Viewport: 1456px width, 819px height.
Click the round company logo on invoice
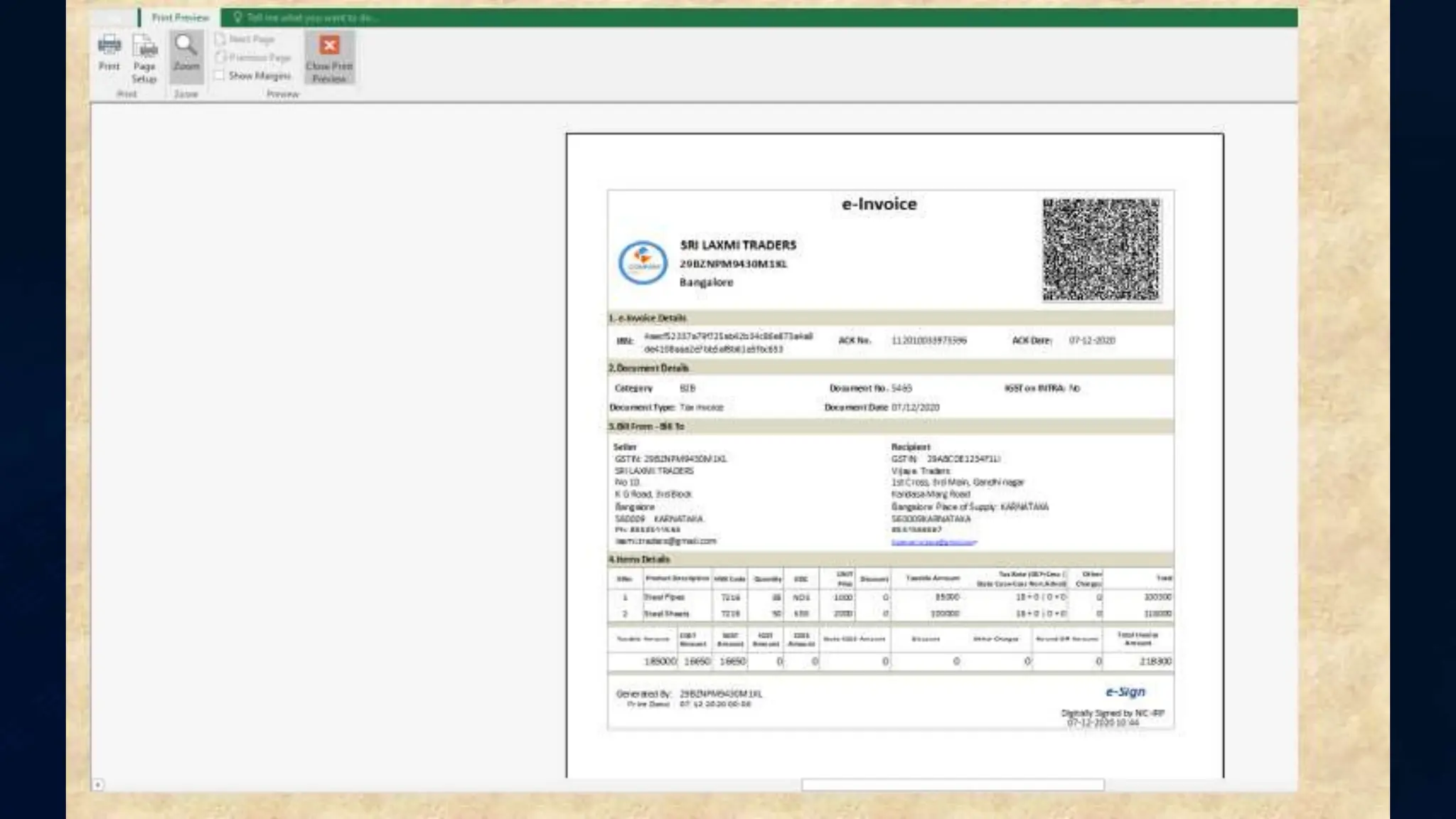[643, 262]
